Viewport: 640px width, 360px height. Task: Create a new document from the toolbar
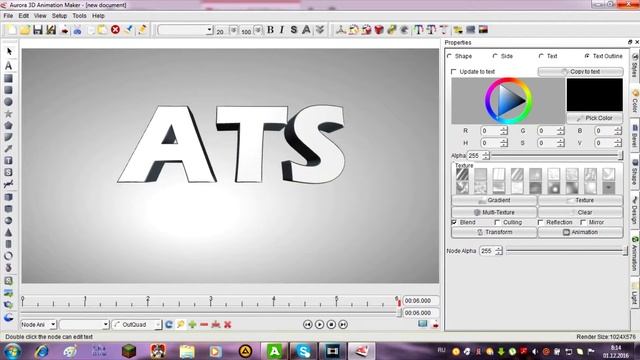pos(11,30)
